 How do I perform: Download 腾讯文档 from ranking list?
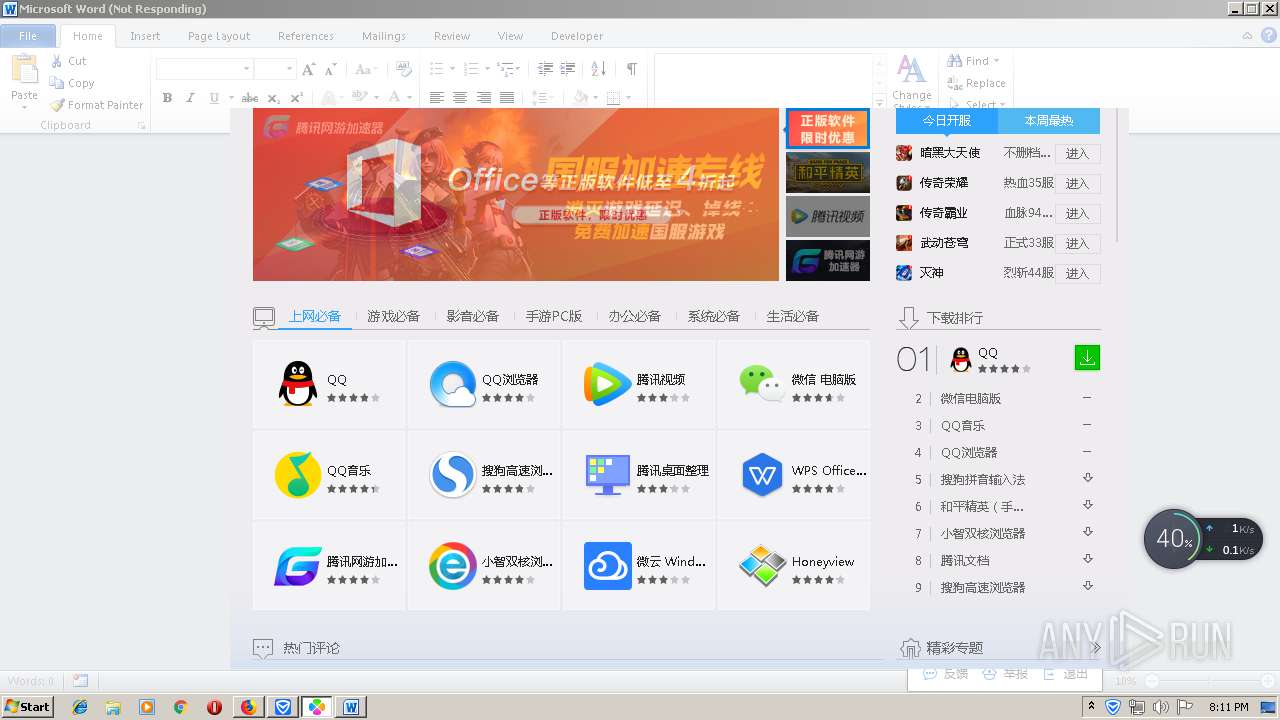click(x=1088, y=559)
